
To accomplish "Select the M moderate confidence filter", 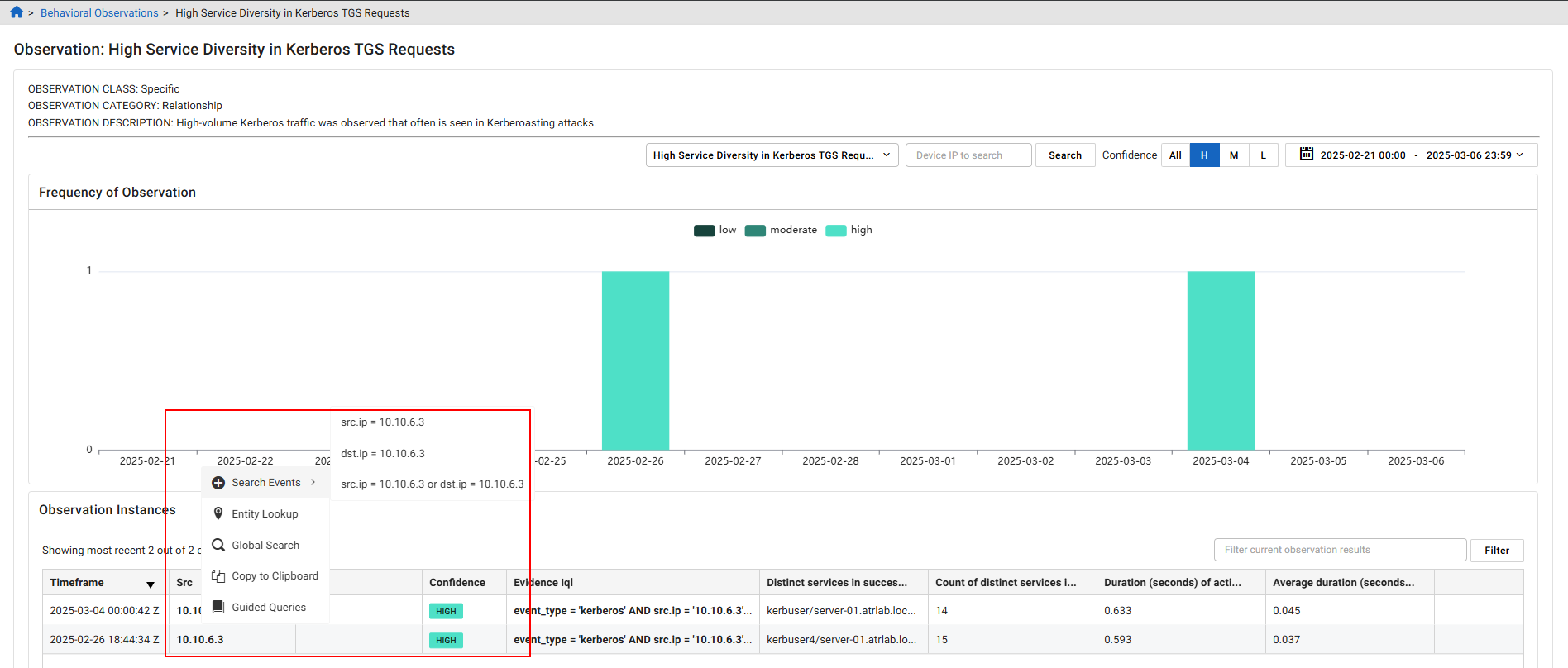I will coord(1234,155).
